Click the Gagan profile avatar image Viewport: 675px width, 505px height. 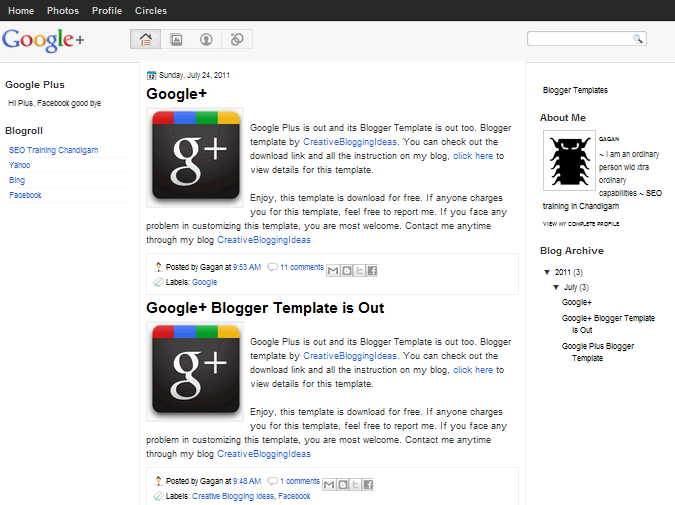tap(569, 161)
